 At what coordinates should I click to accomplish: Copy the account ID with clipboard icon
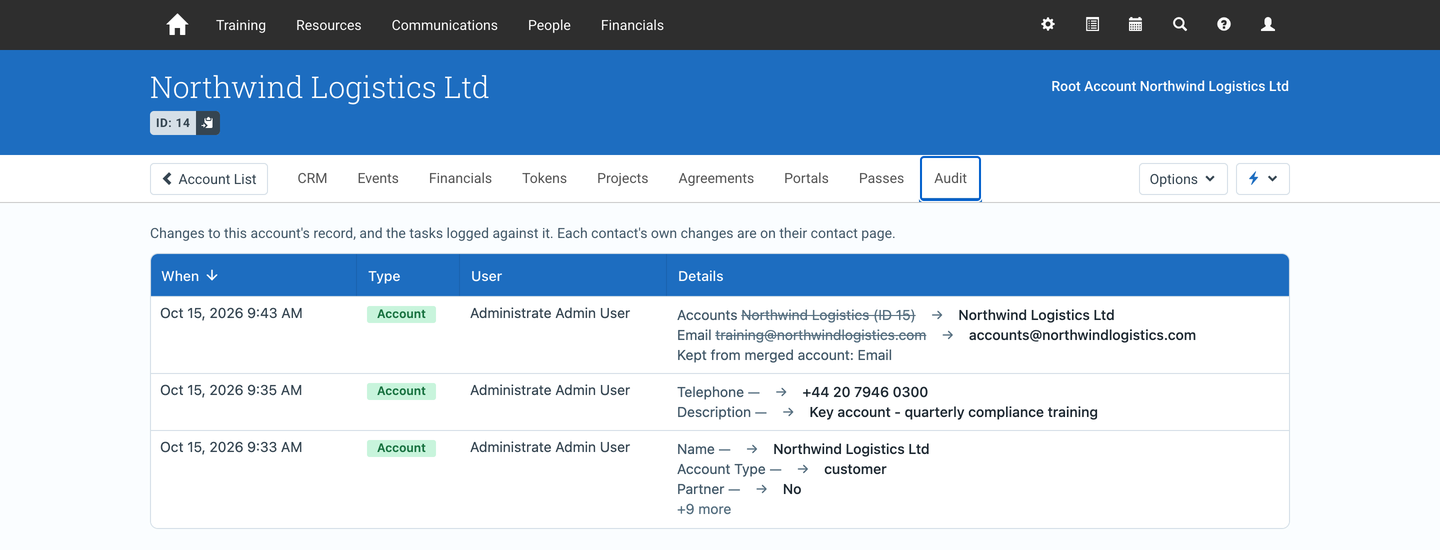point(208,123)
